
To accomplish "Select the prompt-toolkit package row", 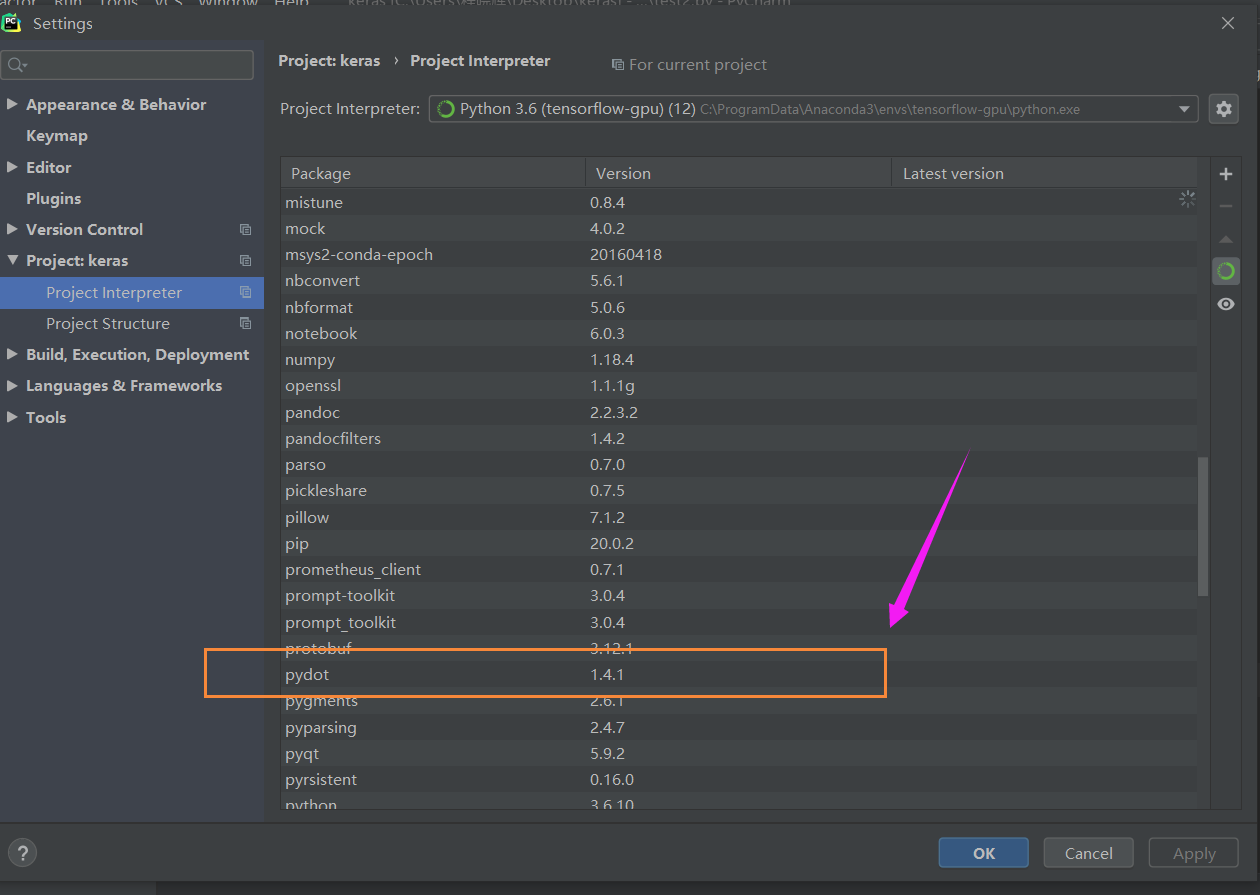I will click(x=739, y=595).
